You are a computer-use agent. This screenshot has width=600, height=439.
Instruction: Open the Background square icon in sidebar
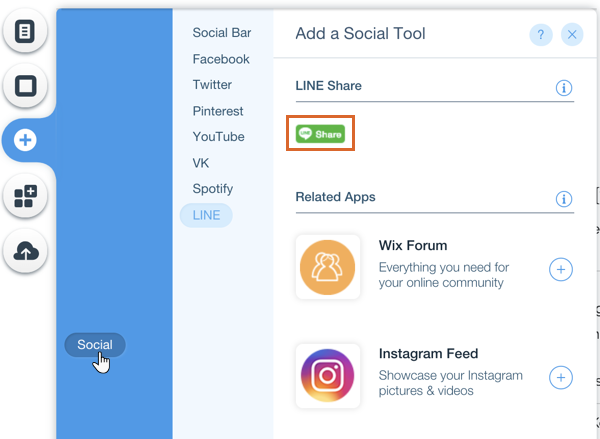click(25, 86)
